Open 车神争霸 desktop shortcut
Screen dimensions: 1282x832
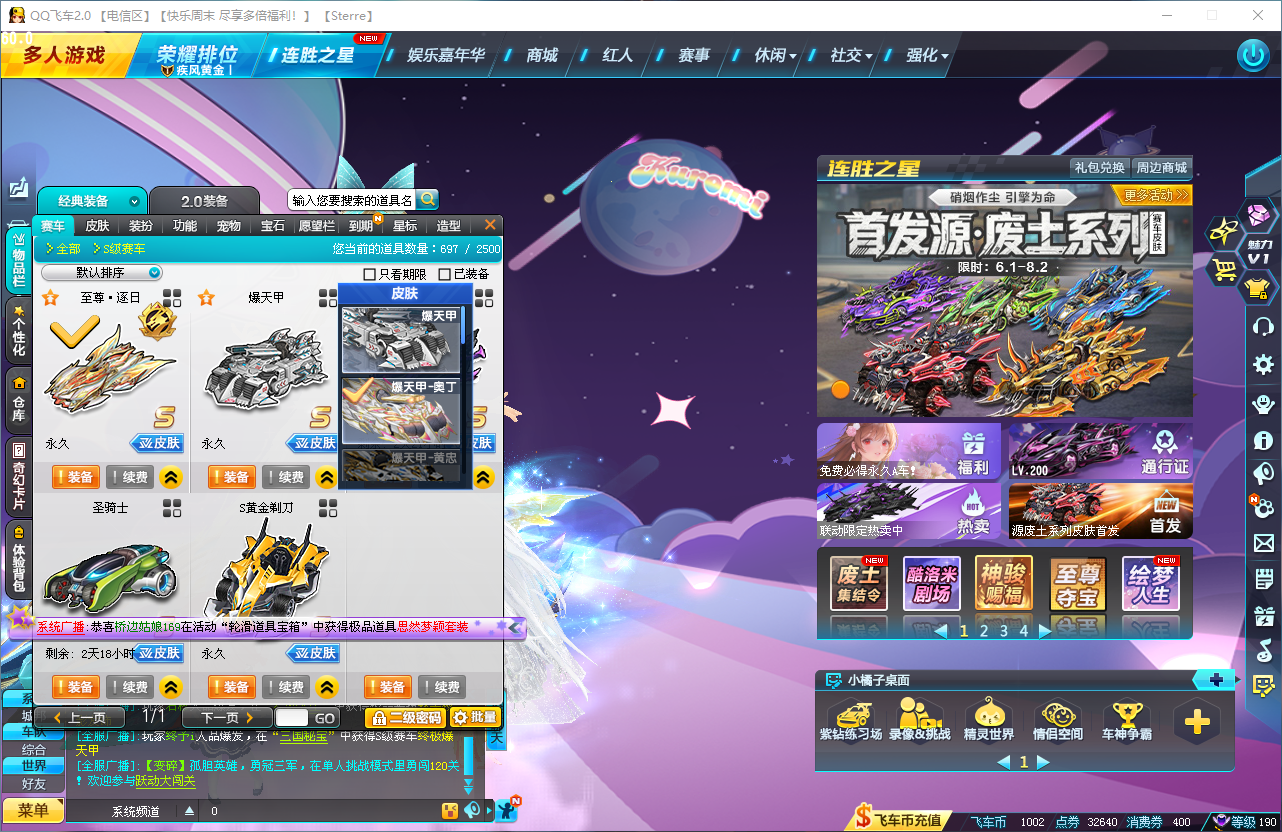tap(1127, 722)
